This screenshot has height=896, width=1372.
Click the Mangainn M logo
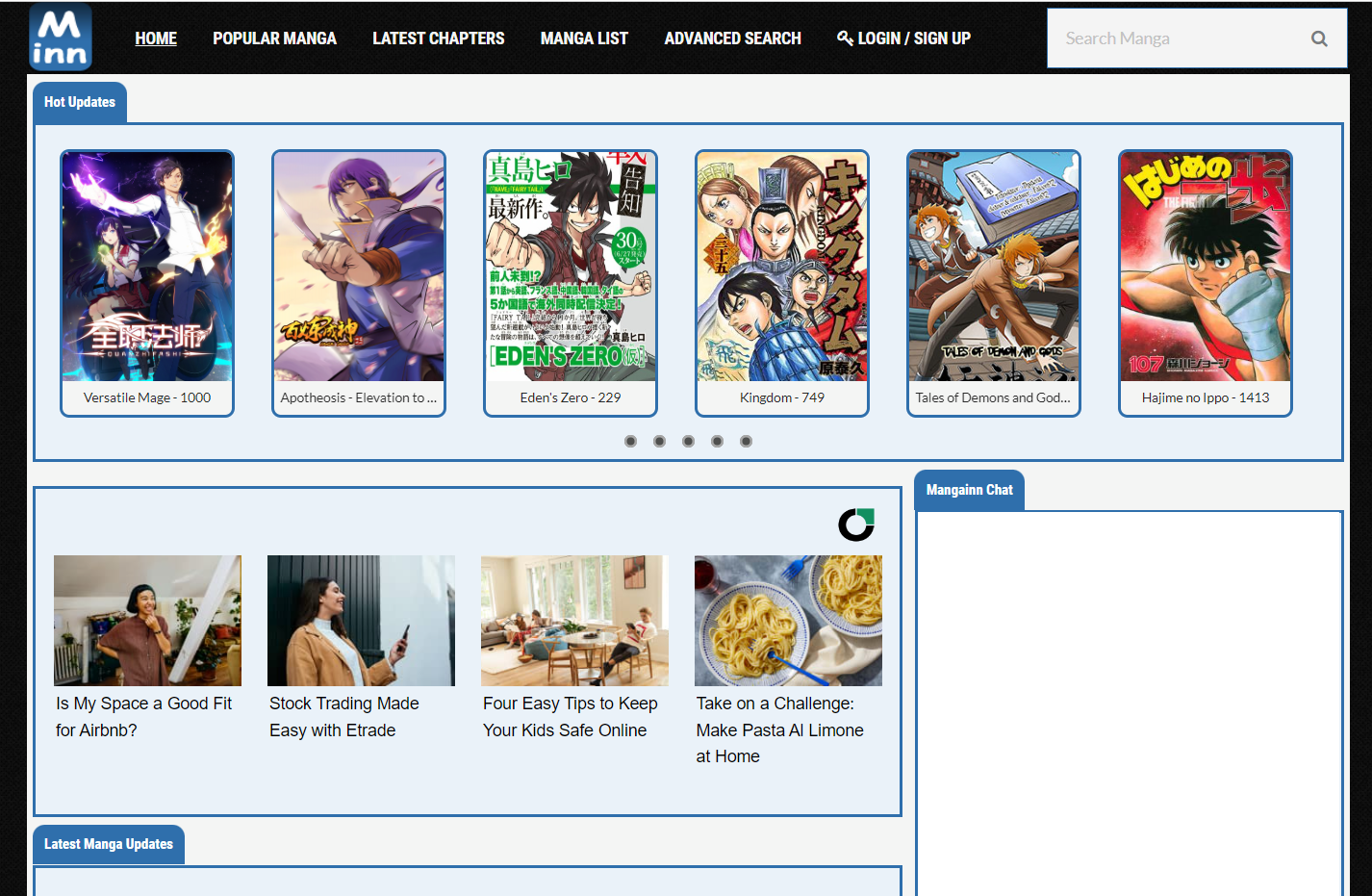(x=61, y=37)
